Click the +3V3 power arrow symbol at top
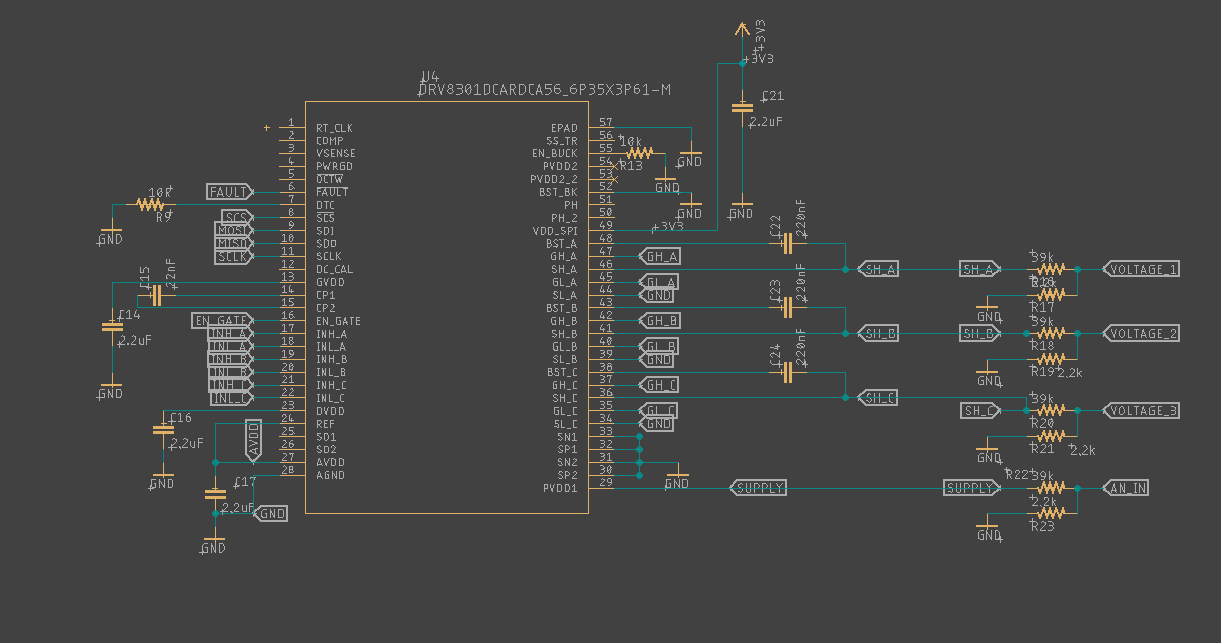The image size is (1221, 643). (x=741, y=29)
